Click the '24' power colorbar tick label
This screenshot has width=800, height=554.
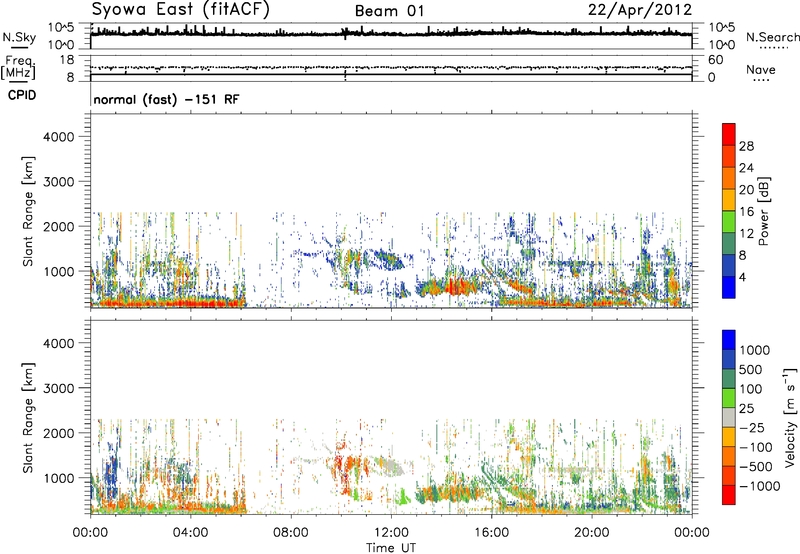[x=746, y=168]
